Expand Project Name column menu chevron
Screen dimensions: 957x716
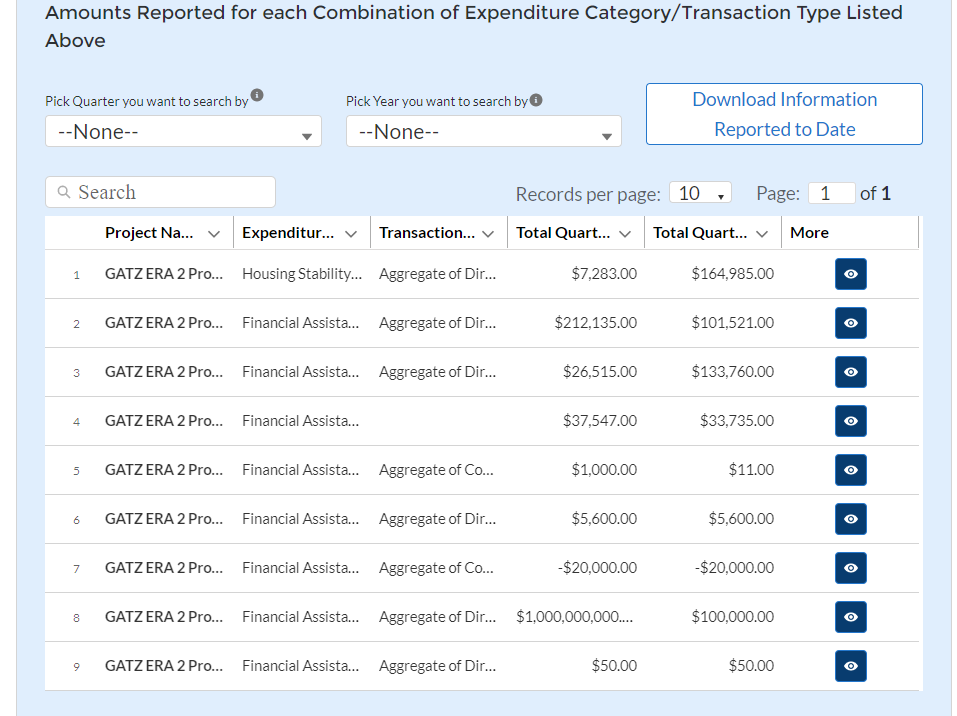(x=213, y=234)
